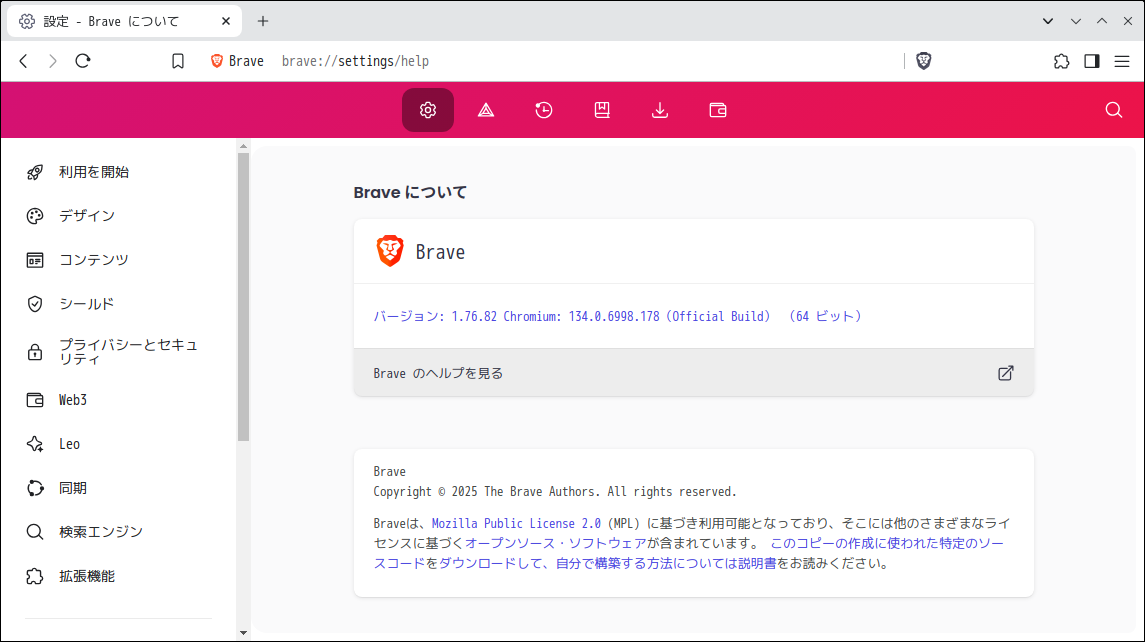The height and width of the screenshot is (642, 1145).
Task: Open the History clock icon
Action: 543,110
